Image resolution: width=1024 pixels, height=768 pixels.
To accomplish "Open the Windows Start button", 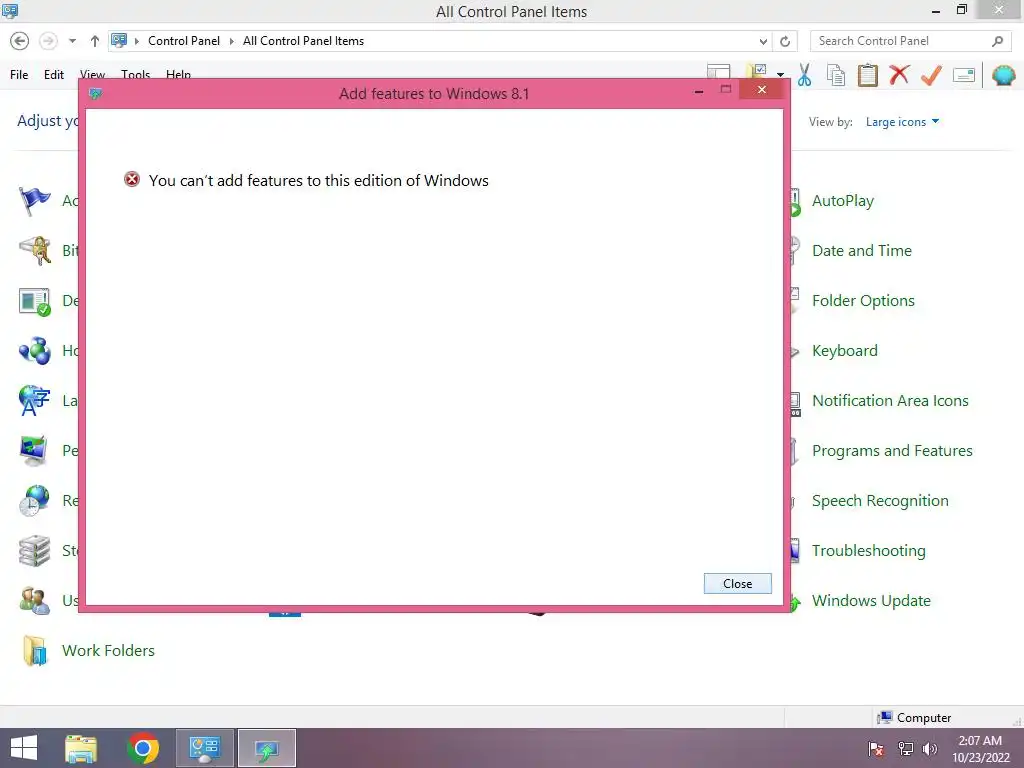I will (24, 748).
